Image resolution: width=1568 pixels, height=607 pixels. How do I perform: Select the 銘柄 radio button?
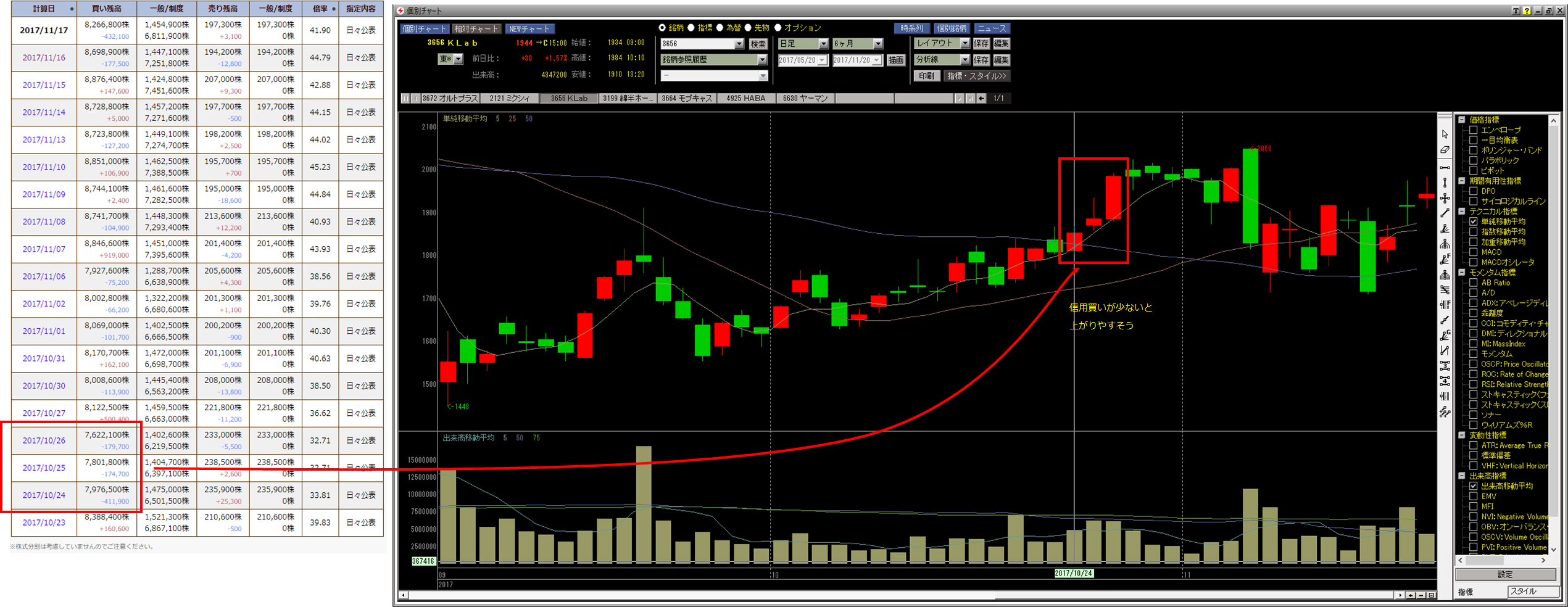click(662, 28)
